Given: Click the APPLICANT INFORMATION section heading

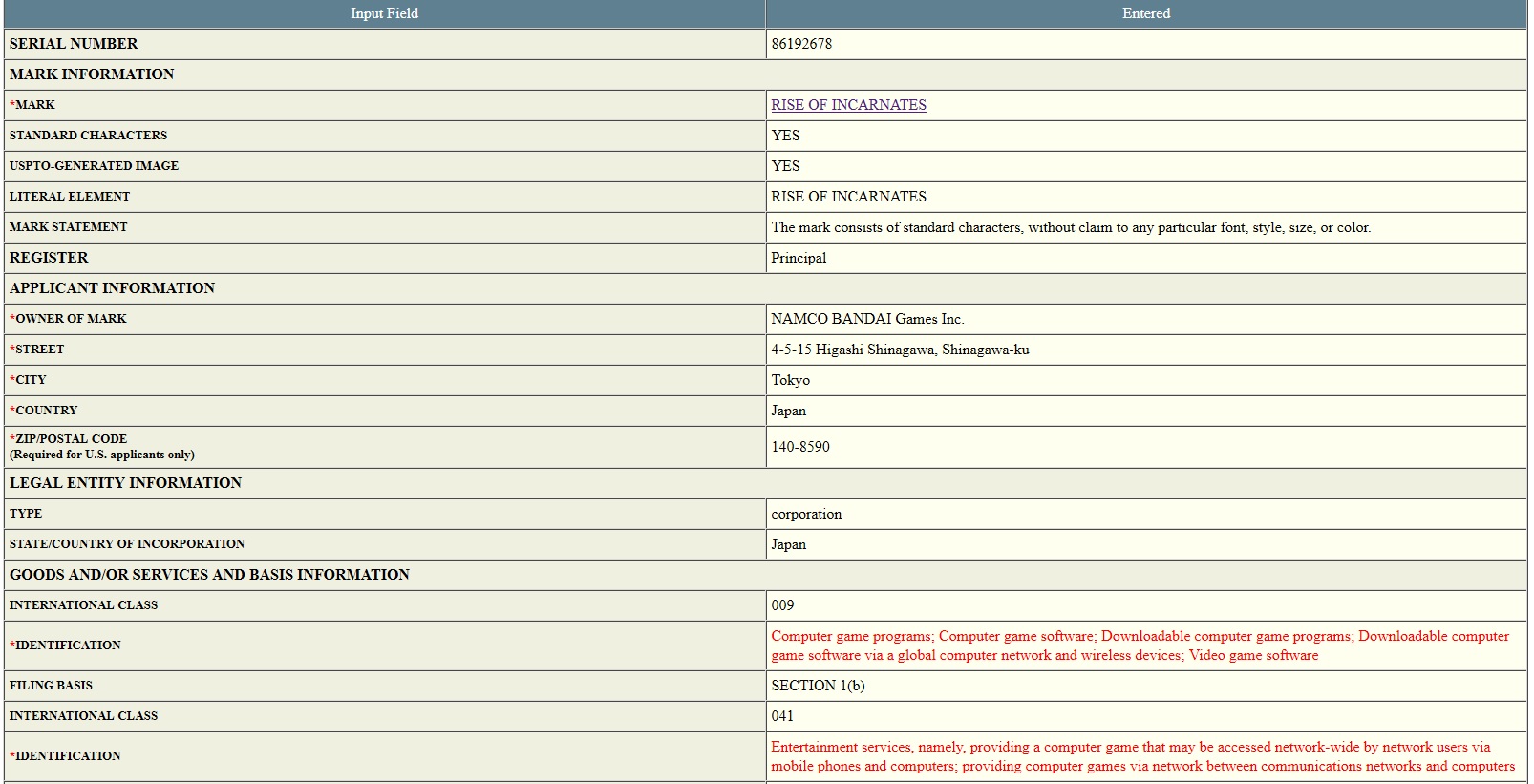Looking at the screenshot, I should [x=112, y=288].
